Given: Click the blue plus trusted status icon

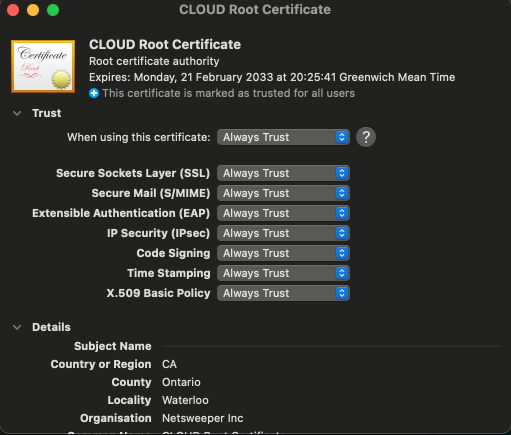Looking at the screenshot, I should 94,93.
